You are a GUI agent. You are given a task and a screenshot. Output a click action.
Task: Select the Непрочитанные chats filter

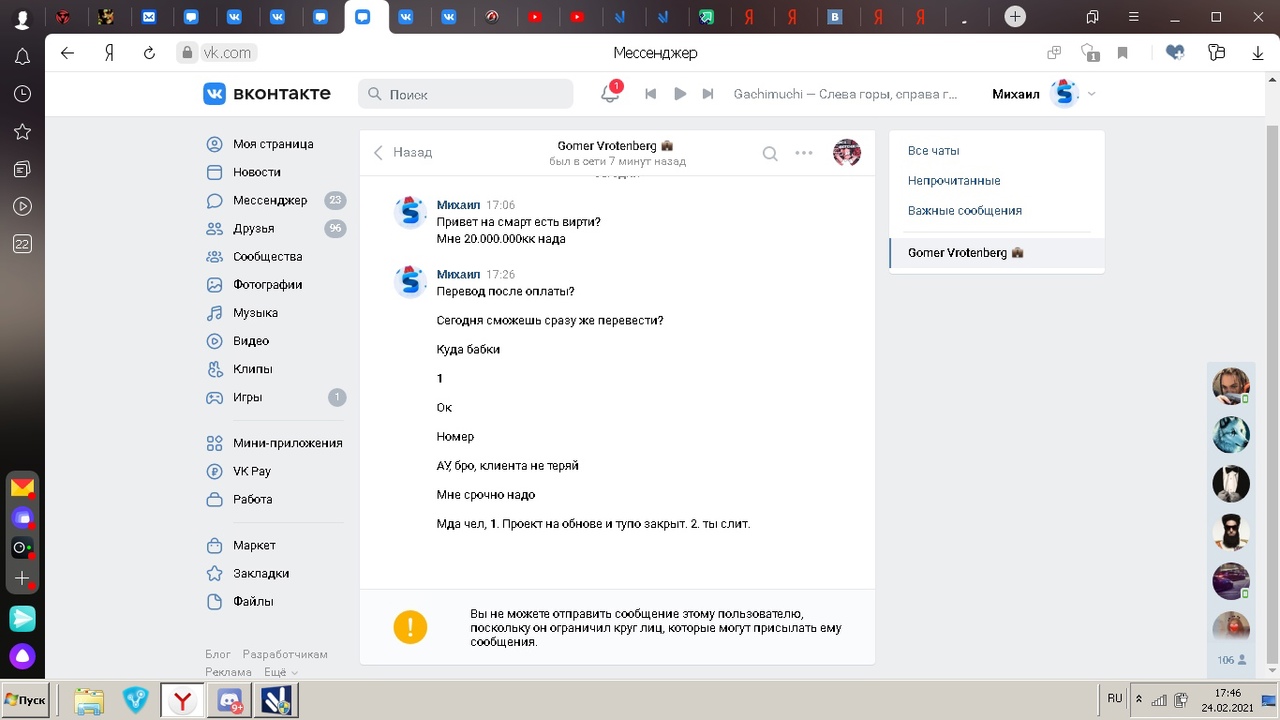tap(954, 181)
